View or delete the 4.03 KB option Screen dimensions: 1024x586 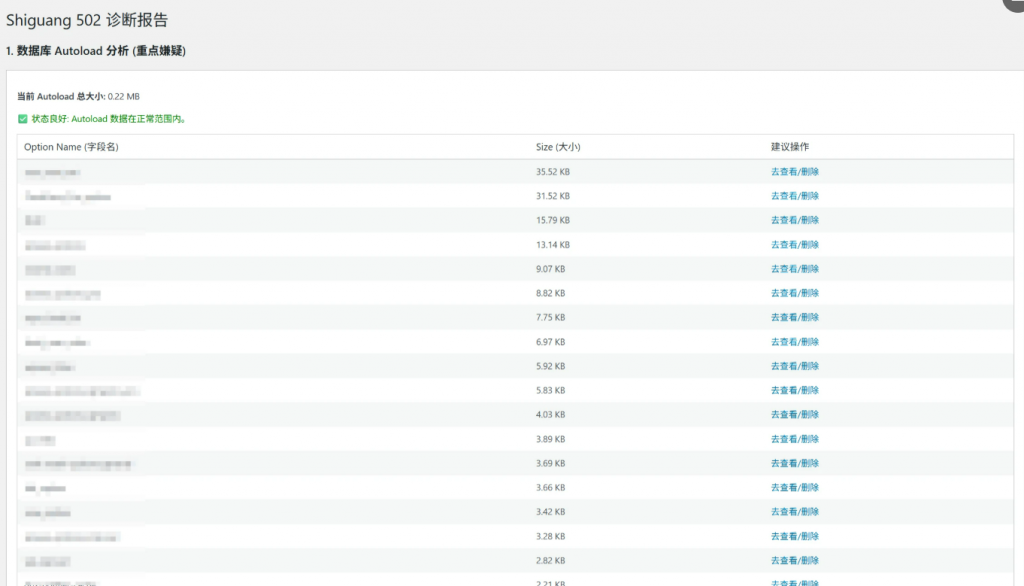pyautogui.click(x=794, y=414)
